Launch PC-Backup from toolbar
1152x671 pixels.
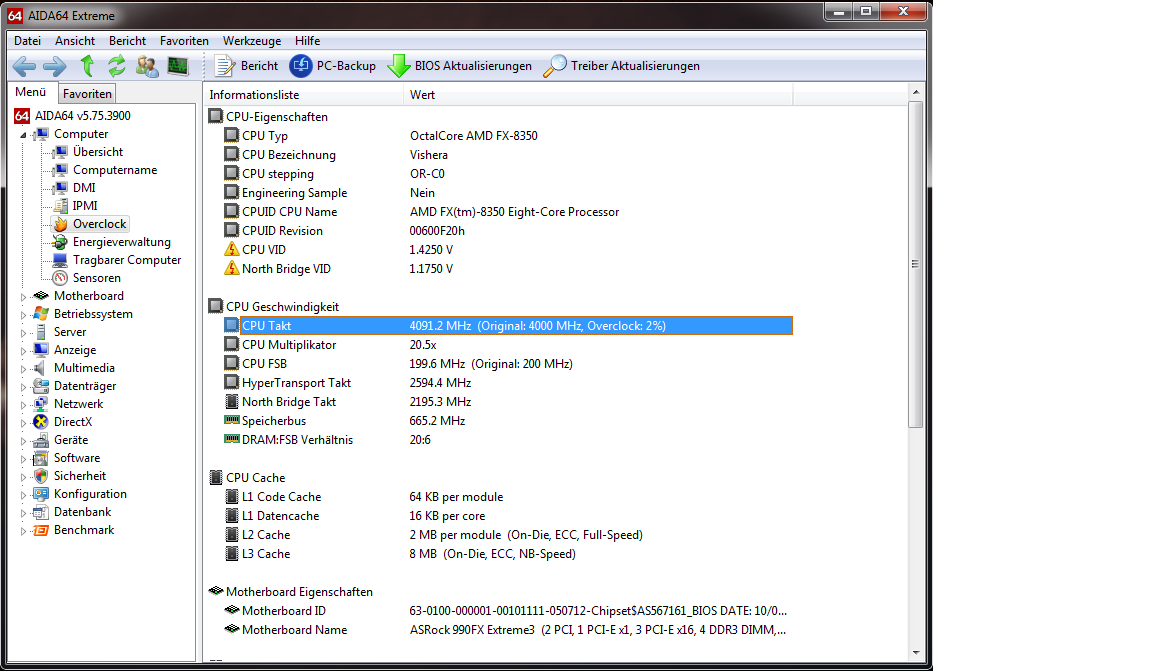point(333,66)
